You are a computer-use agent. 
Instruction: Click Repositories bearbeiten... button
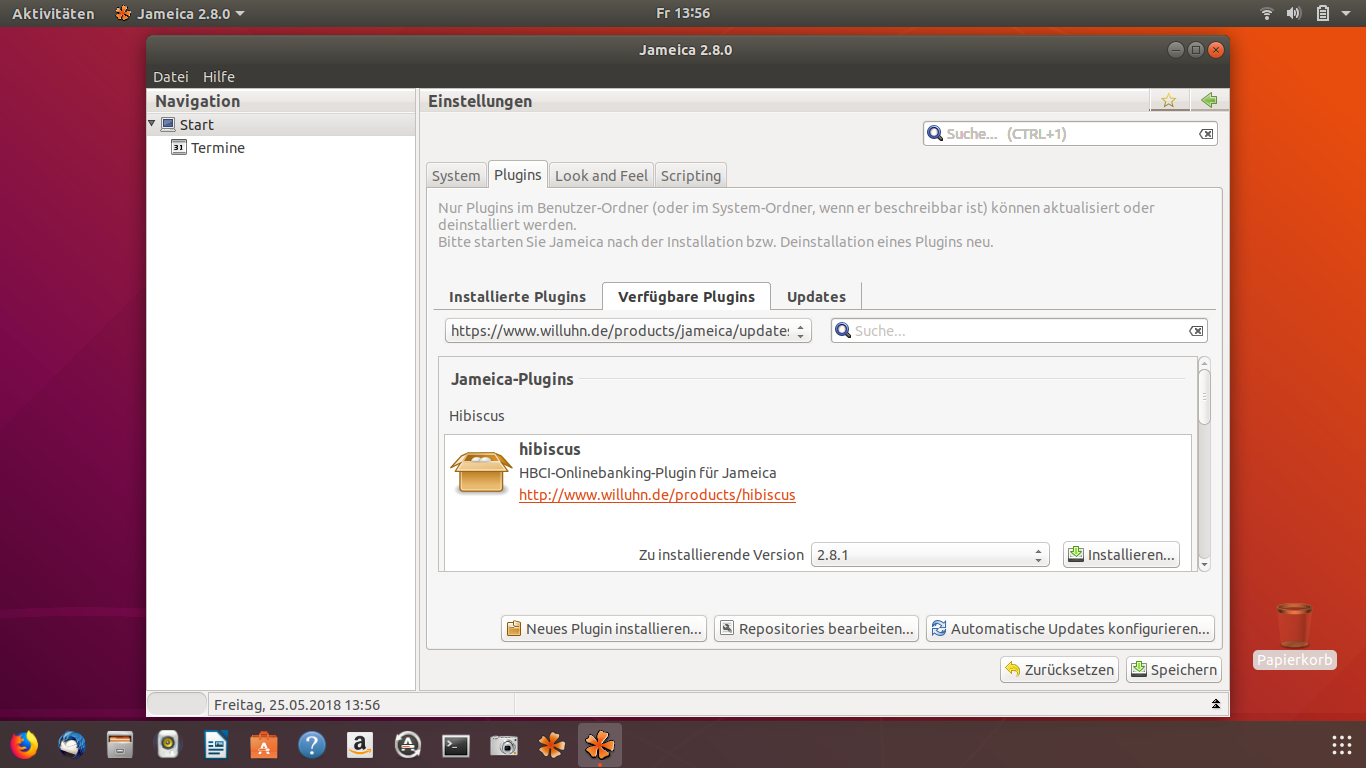tap(816, 629)
